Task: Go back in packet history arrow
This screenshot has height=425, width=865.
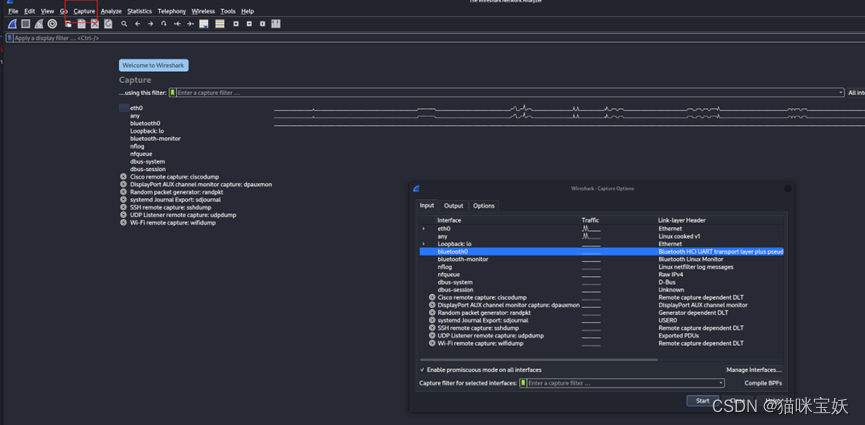Action: [137, 24]
